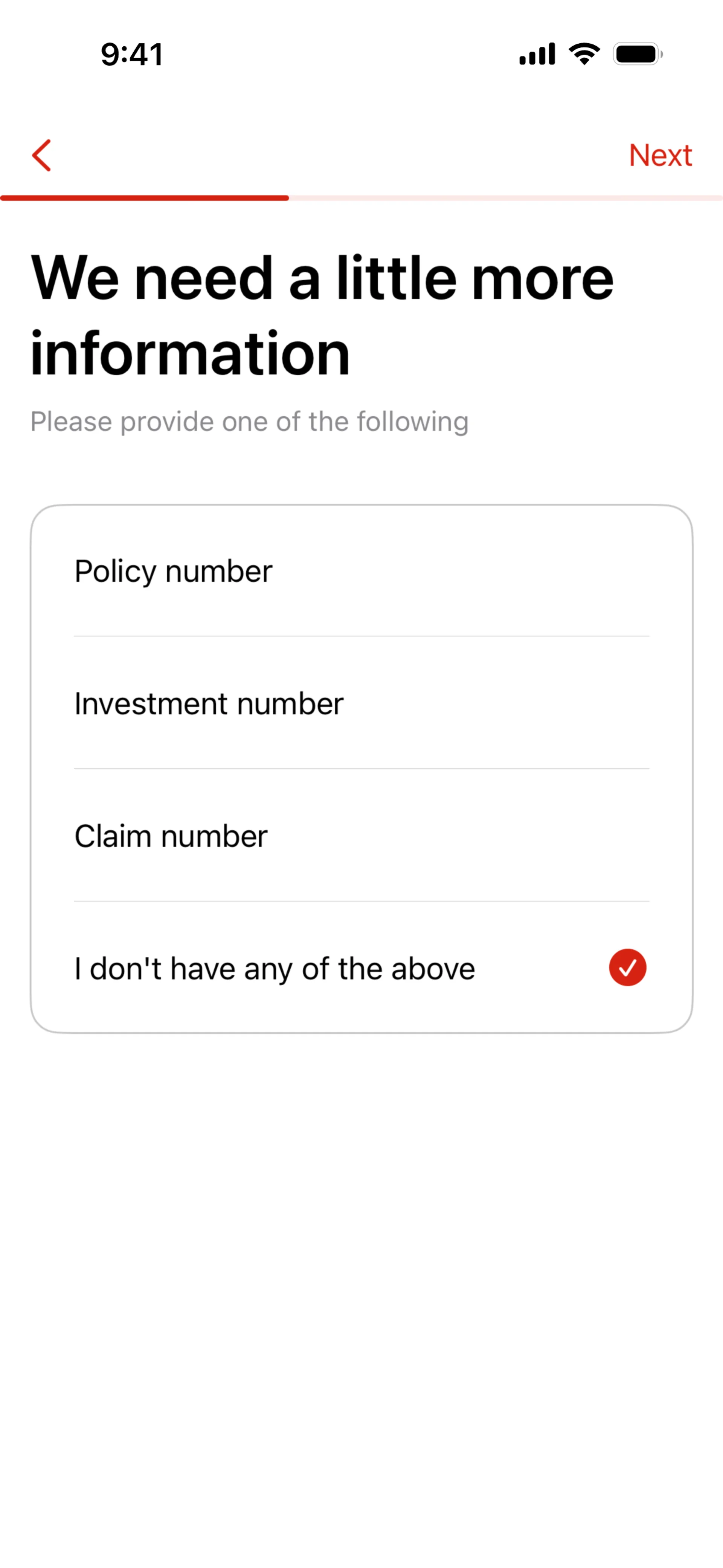
Task: Tap the "We need a little more" heading line
Action: (322, 278)
